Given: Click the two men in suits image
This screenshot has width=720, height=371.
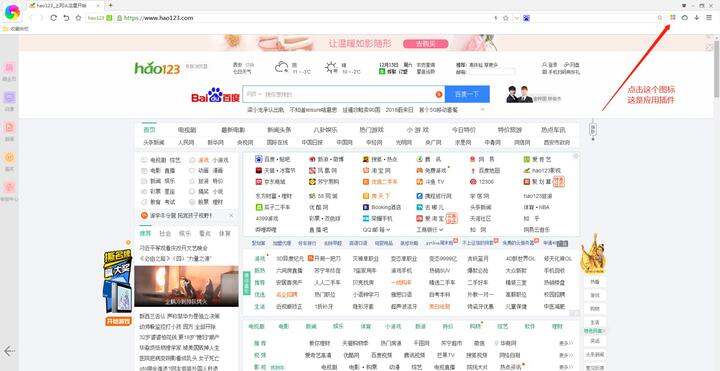Looking at the screenshot, I should pos(519,94).
